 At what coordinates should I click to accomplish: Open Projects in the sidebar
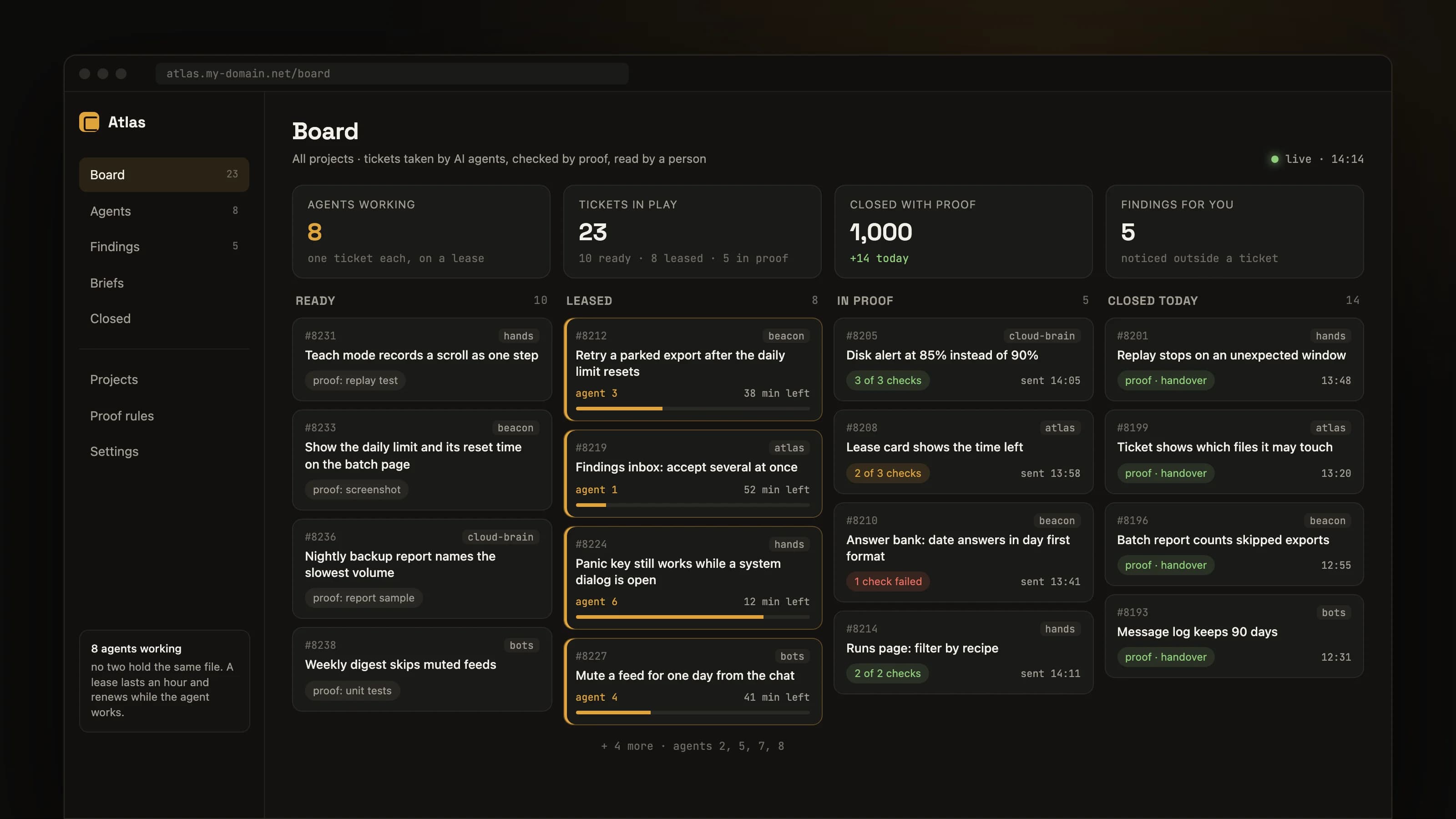(164, 379)
